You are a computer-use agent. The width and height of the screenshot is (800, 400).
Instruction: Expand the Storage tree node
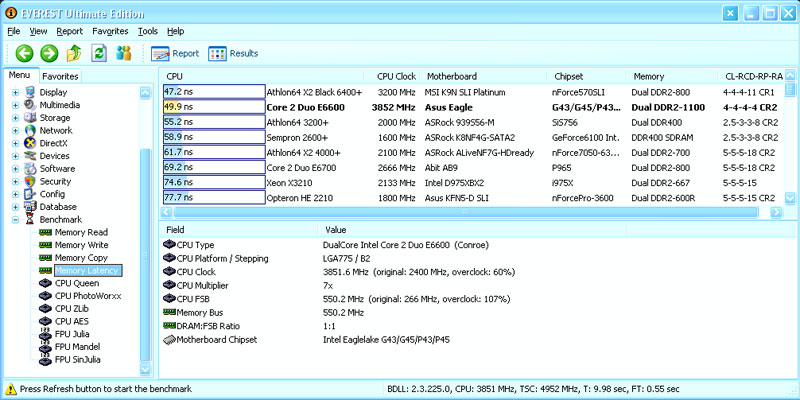15,118
